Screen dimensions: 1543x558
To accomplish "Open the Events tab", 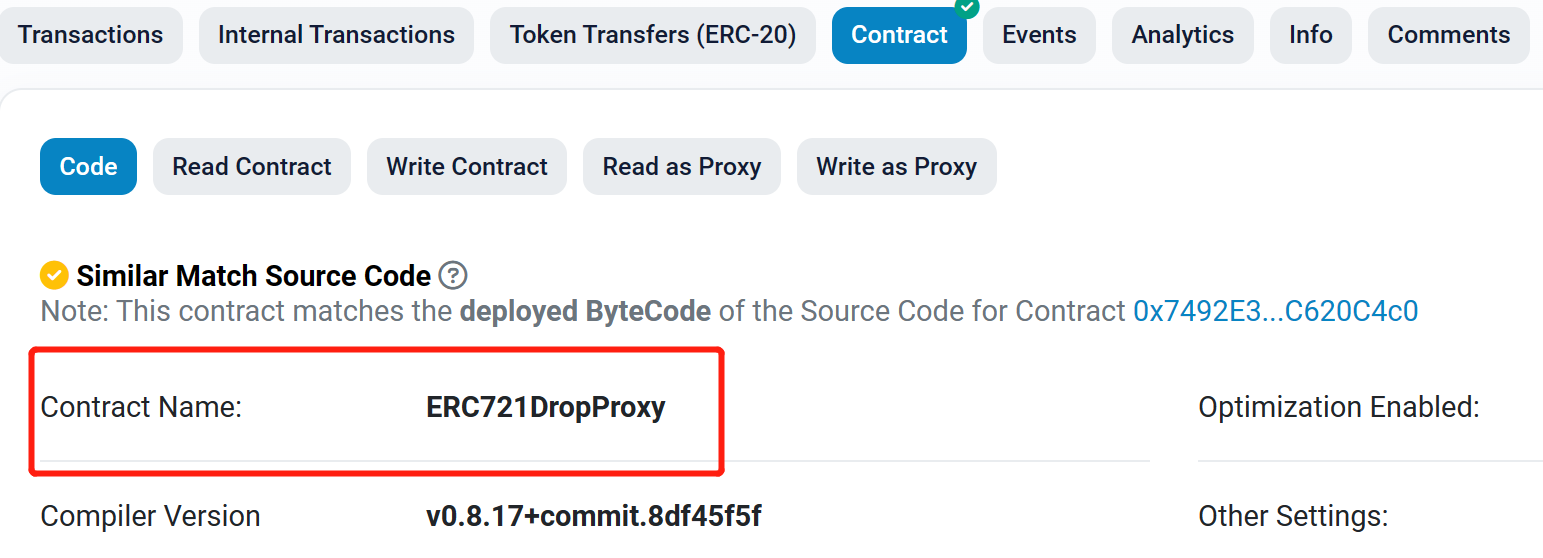I will tap(1039, 35).
